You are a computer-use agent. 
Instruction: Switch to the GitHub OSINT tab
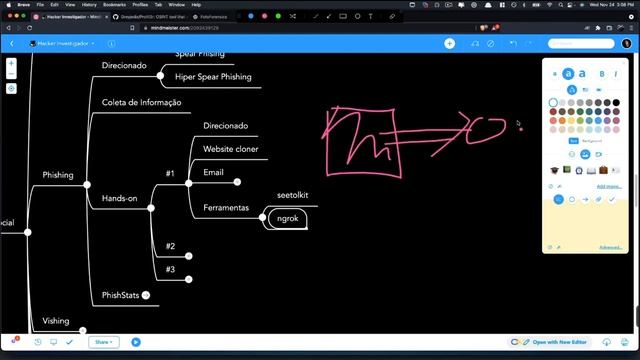149,17
